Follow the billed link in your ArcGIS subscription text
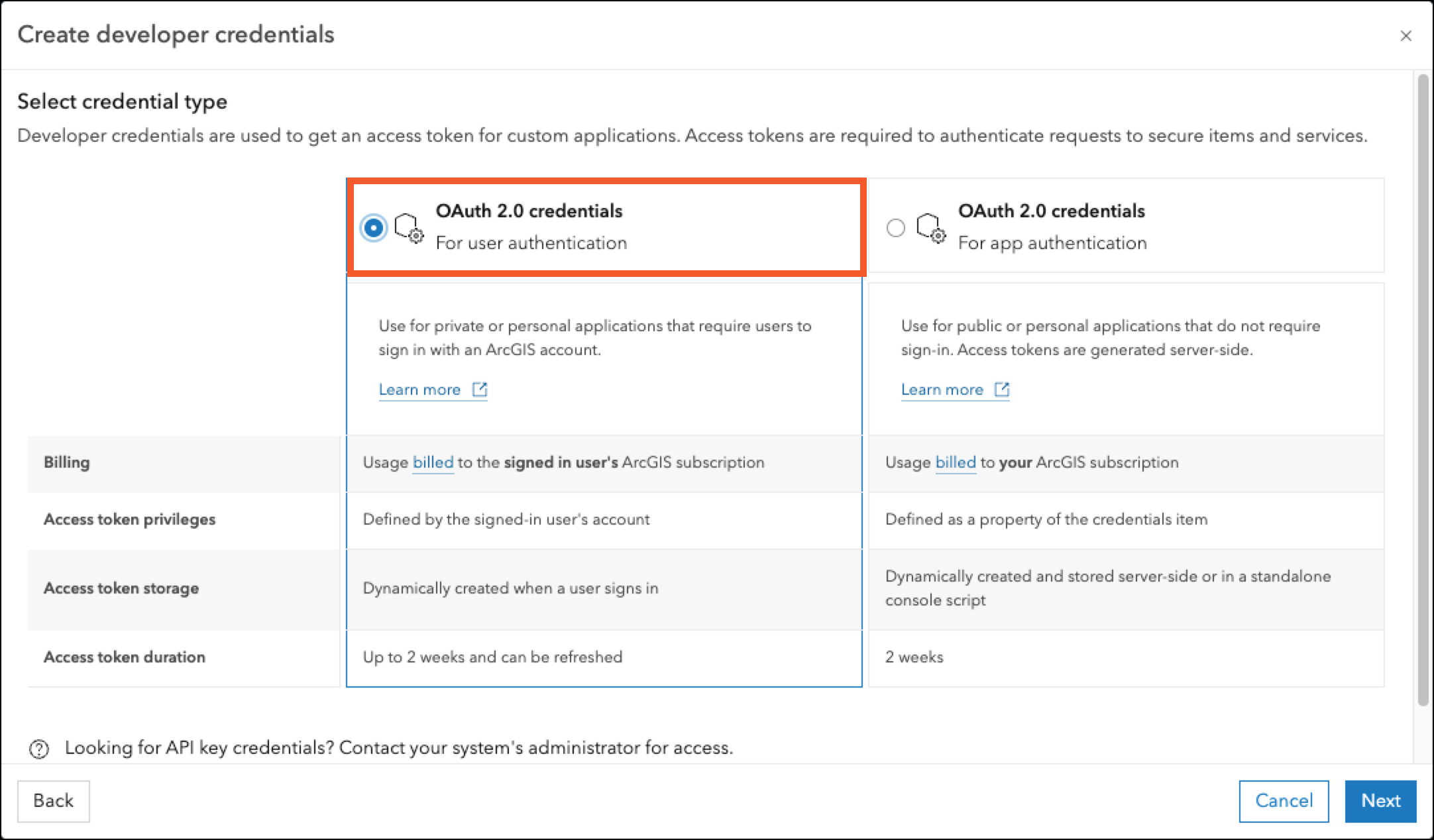This screenshot has width=1434, height=840. click(956, 462)
